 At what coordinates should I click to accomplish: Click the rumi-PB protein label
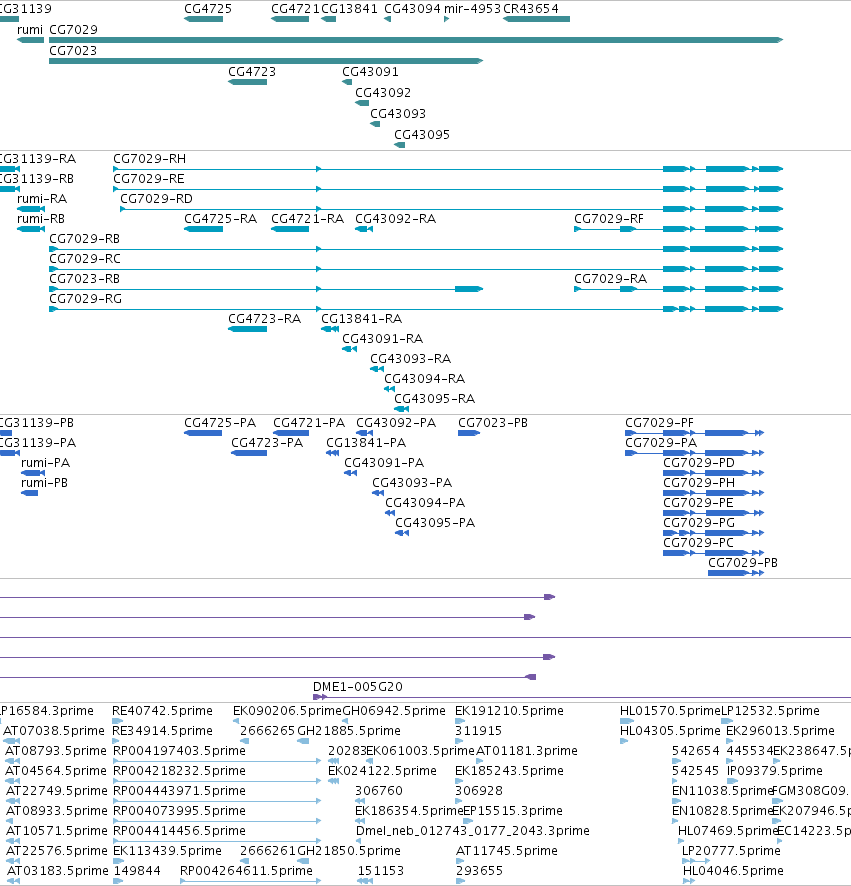coord(45,483)
